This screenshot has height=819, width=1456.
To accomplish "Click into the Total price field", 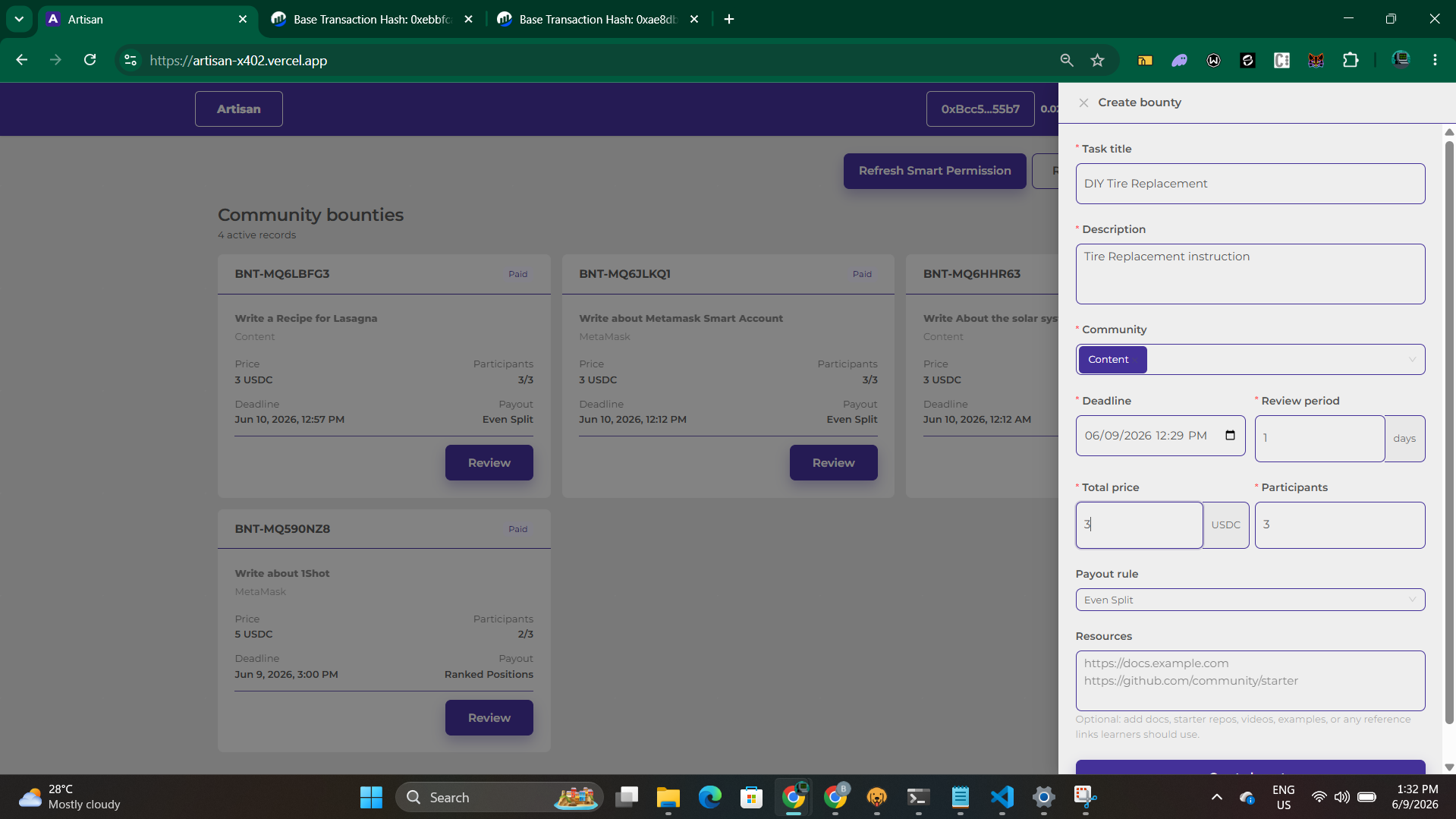I will 1139,525.
